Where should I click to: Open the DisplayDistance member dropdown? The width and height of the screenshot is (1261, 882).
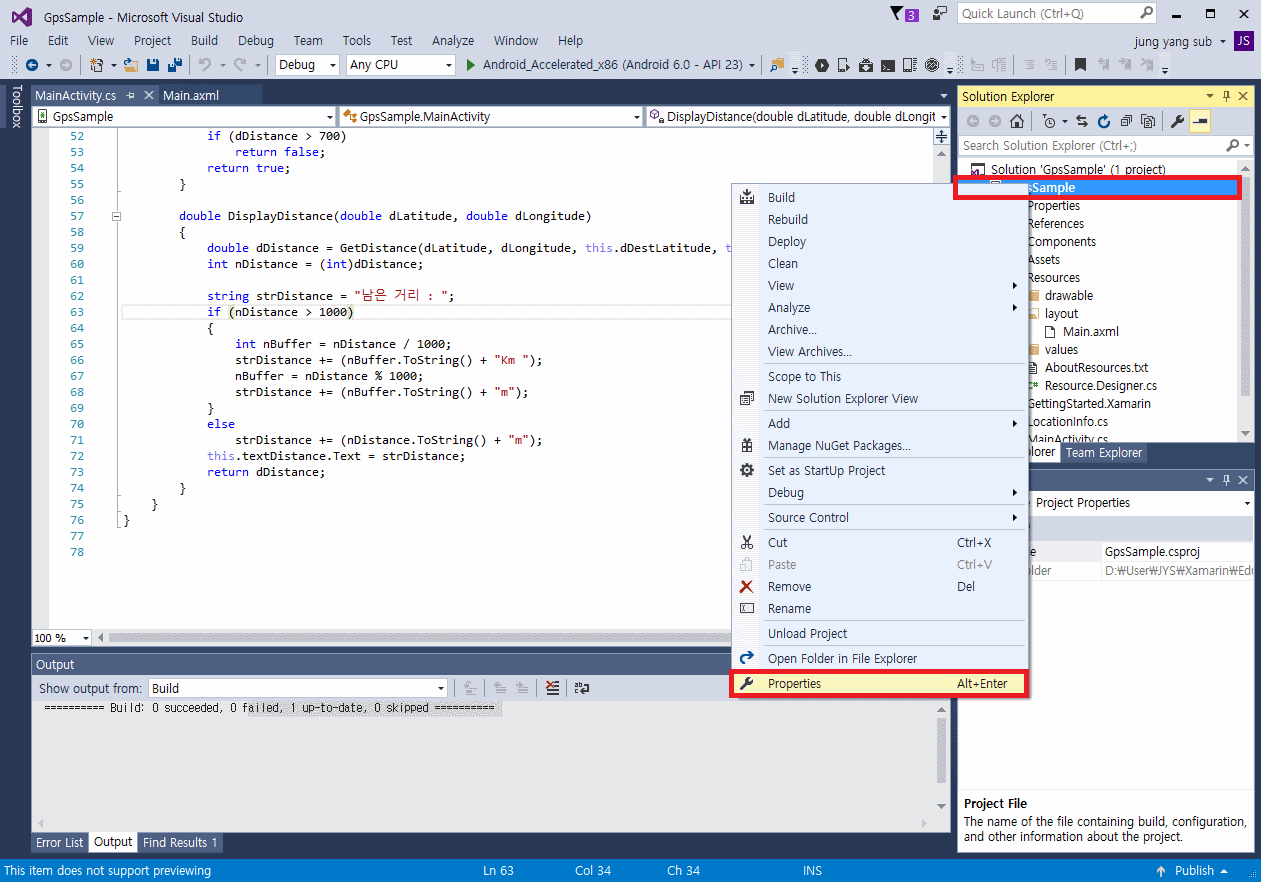[x=797, y=116]
